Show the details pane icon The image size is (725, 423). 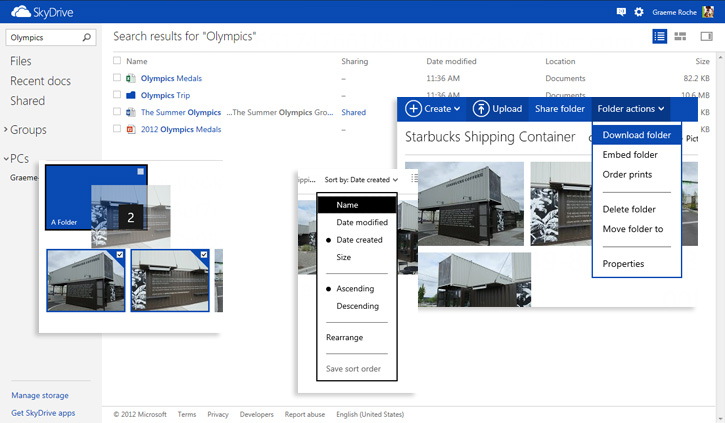[x=706, y=36]
